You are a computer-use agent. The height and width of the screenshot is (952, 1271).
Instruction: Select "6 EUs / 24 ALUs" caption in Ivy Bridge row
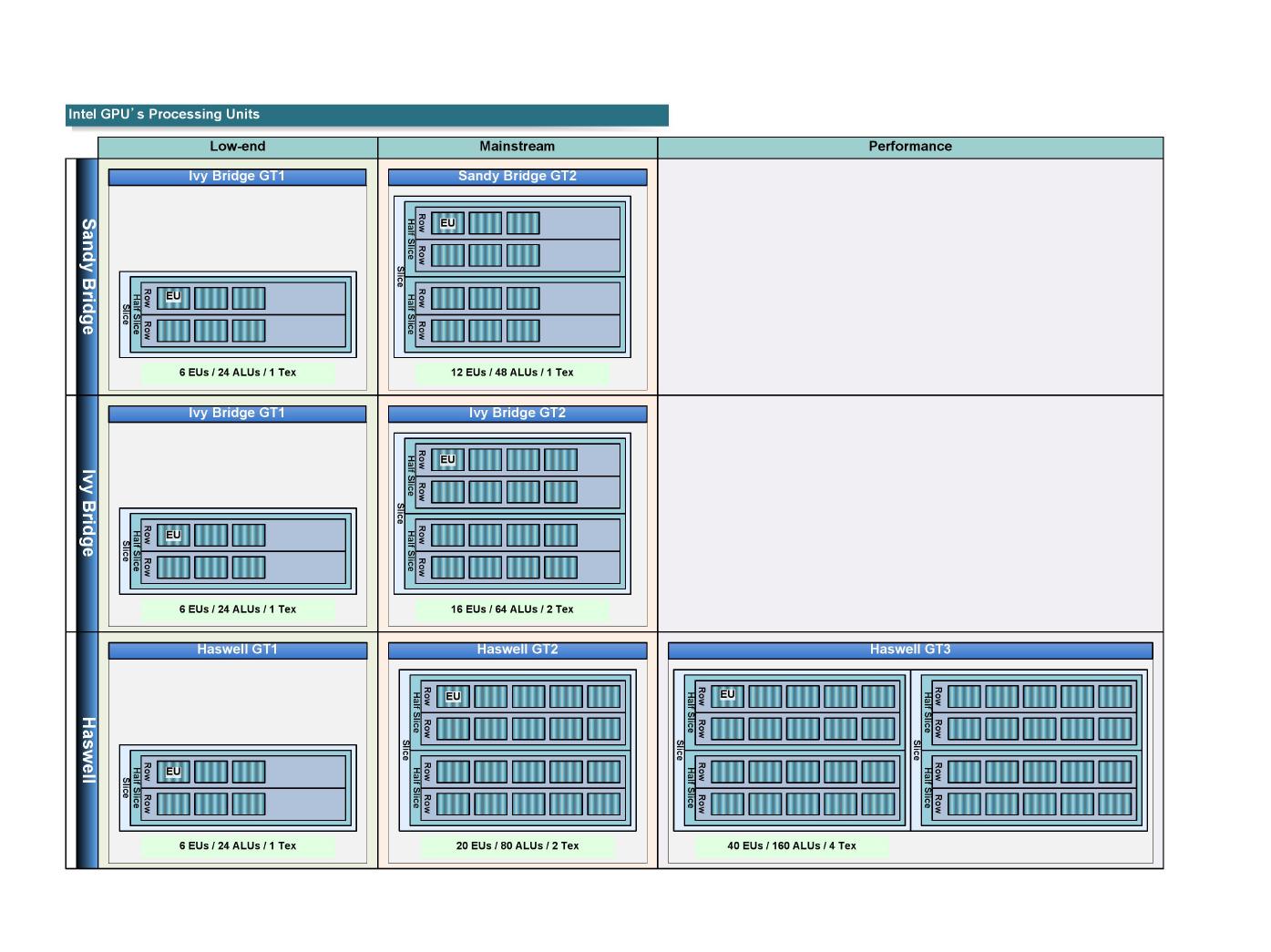[238, 609]
